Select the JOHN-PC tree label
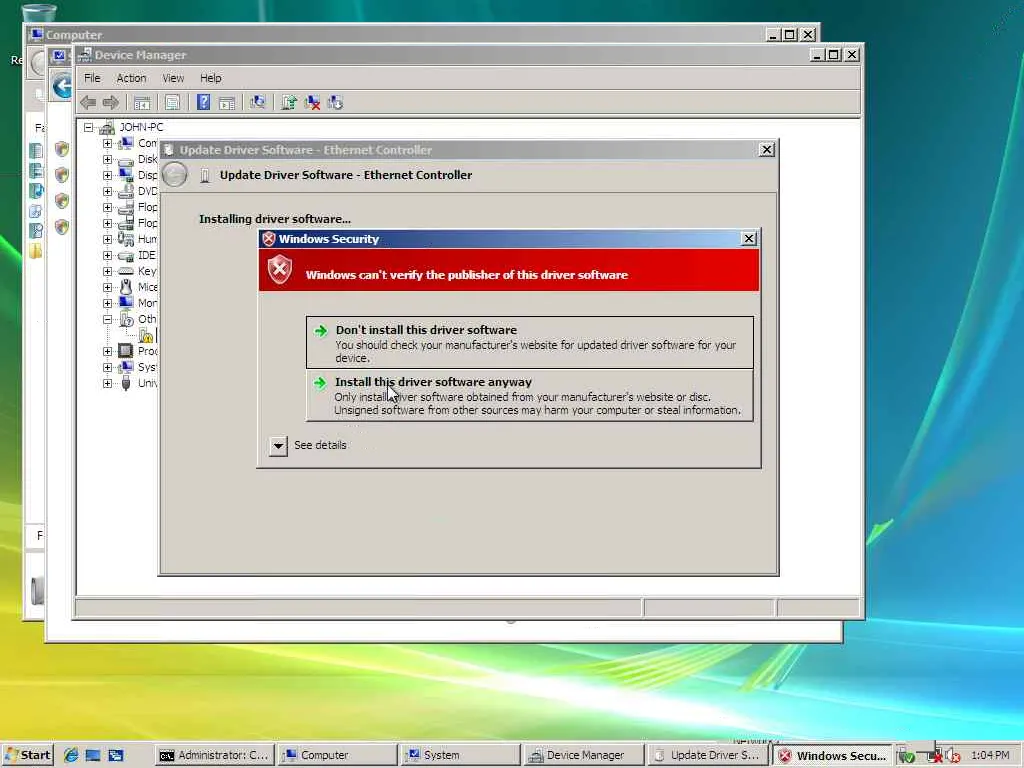This screenshot has height=768, width=1024. [141, 127]
